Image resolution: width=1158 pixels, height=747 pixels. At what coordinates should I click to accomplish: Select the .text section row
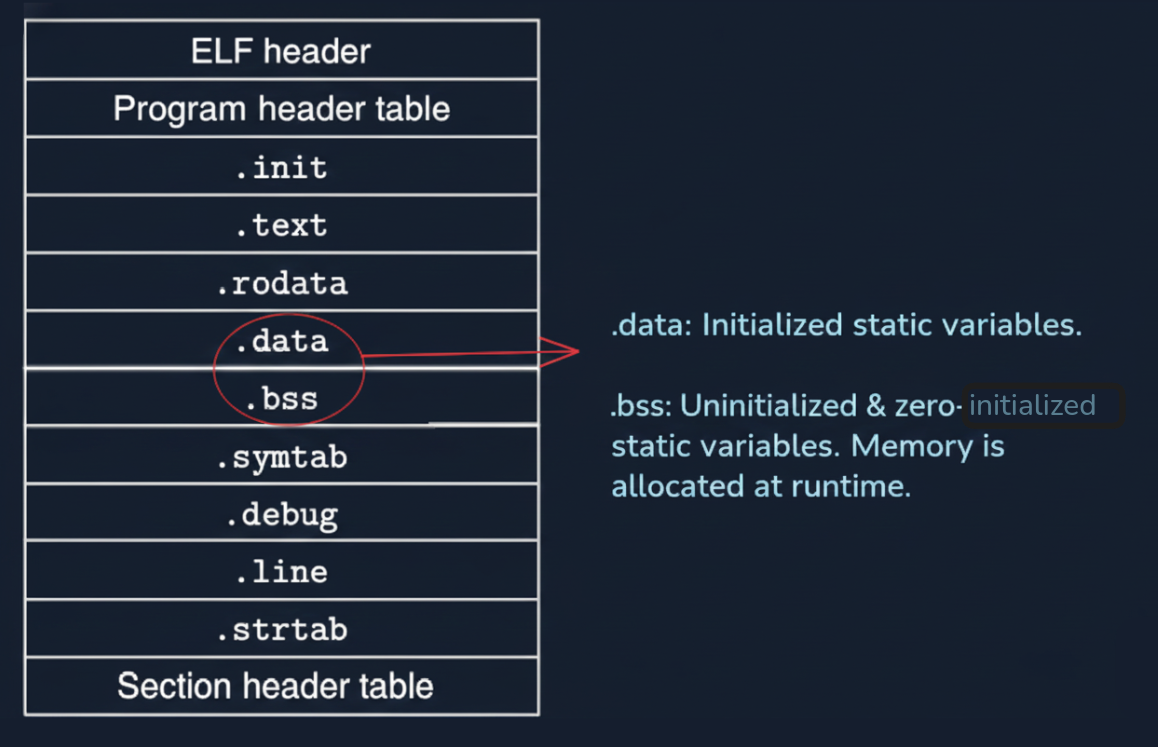(x=281, y=225)
